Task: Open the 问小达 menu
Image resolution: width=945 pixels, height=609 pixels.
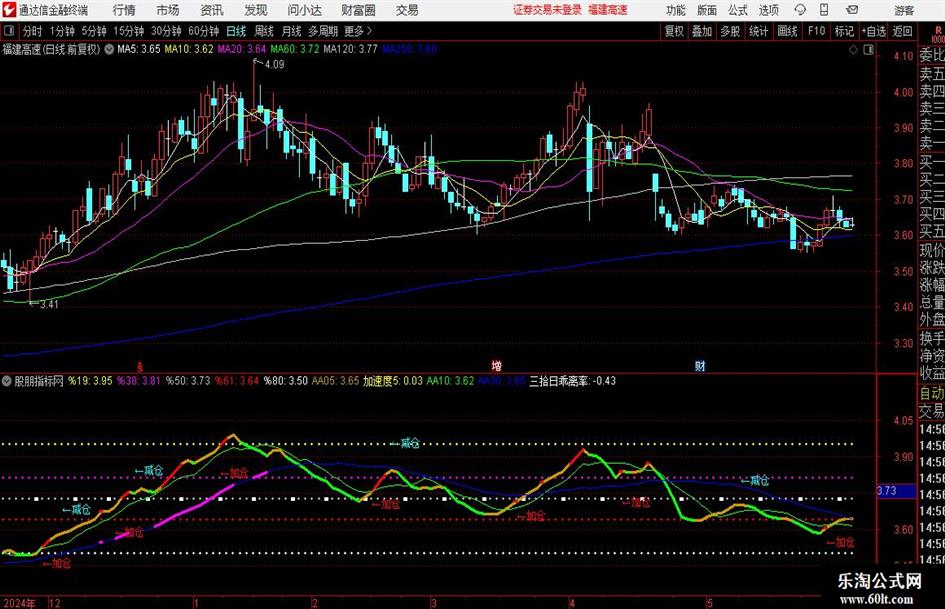Action: pyautogui.click(x=304, y=10)
